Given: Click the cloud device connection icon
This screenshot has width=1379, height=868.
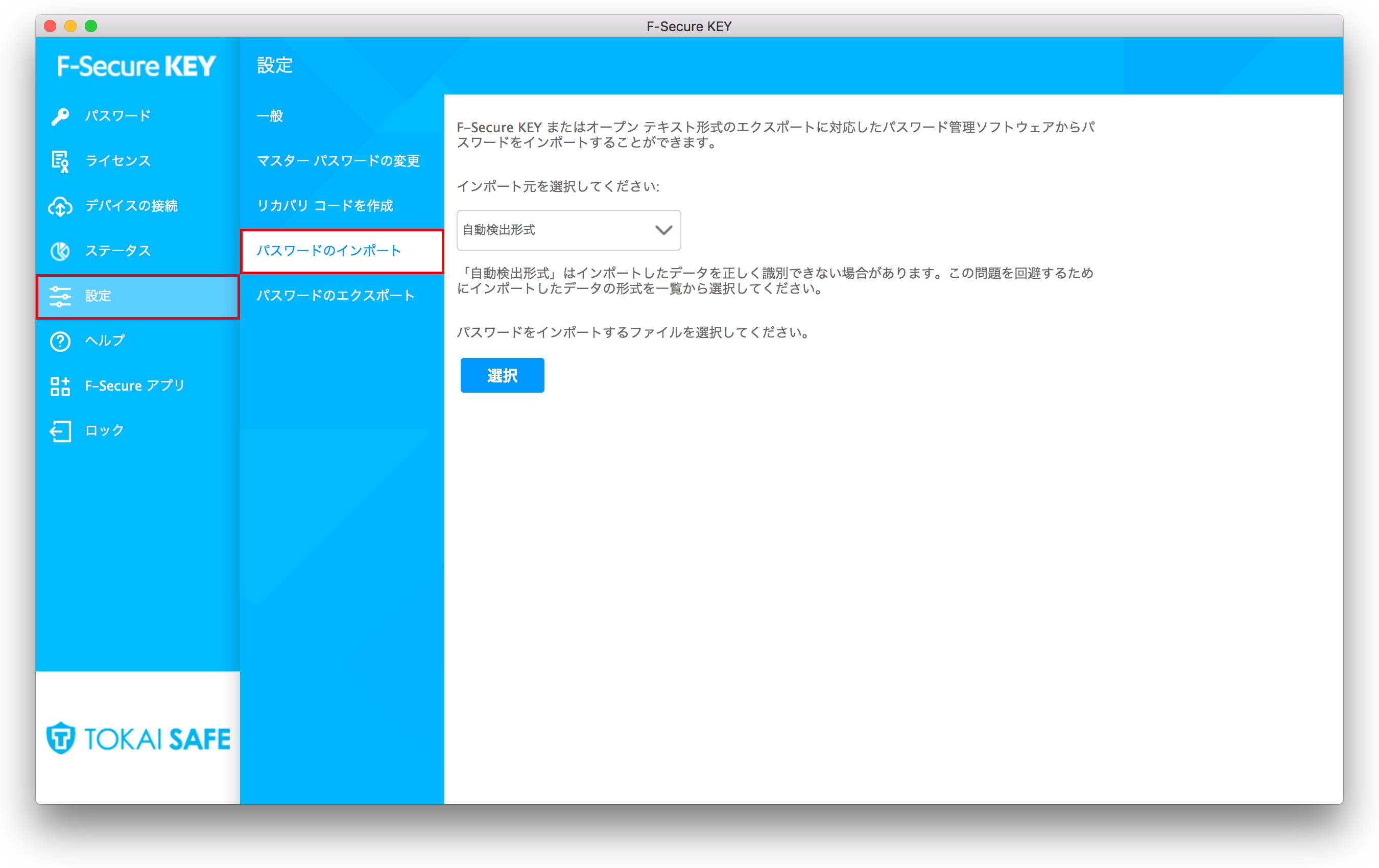Looking at the screenshot, I should click(60, 206).
